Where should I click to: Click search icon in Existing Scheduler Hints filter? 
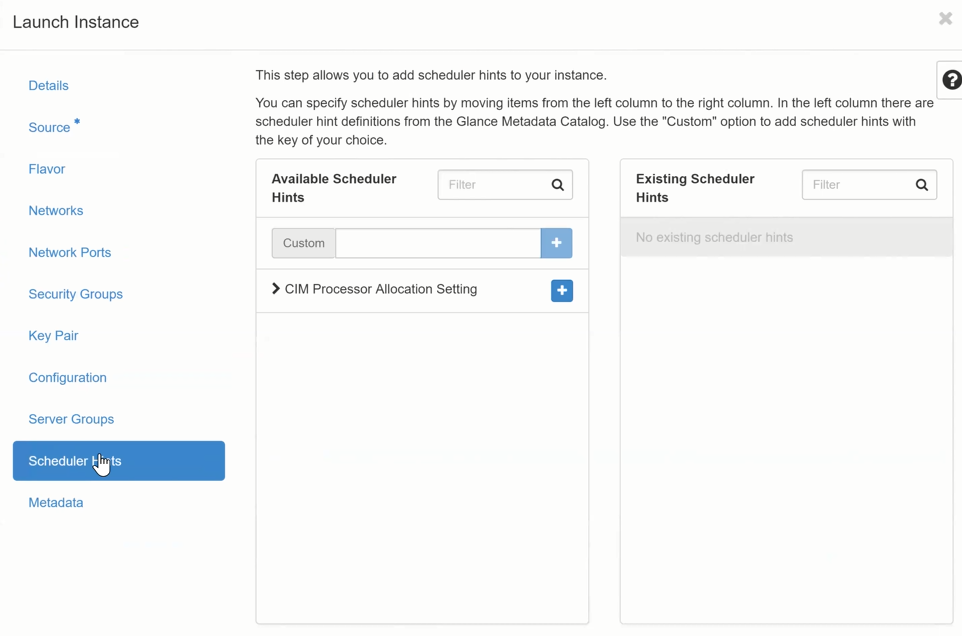click(x=922, y=185)
